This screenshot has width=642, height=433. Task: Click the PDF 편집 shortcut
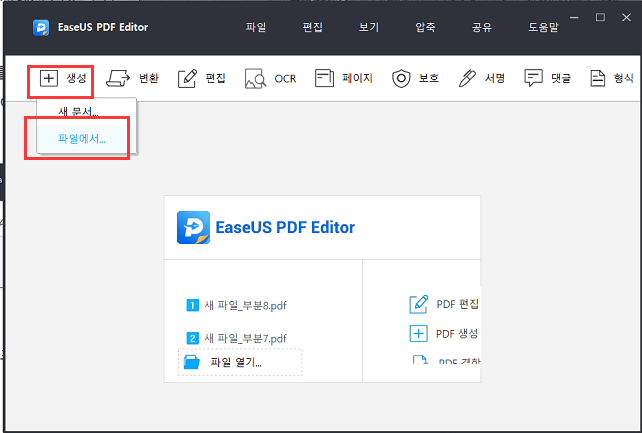pos(445,304)
